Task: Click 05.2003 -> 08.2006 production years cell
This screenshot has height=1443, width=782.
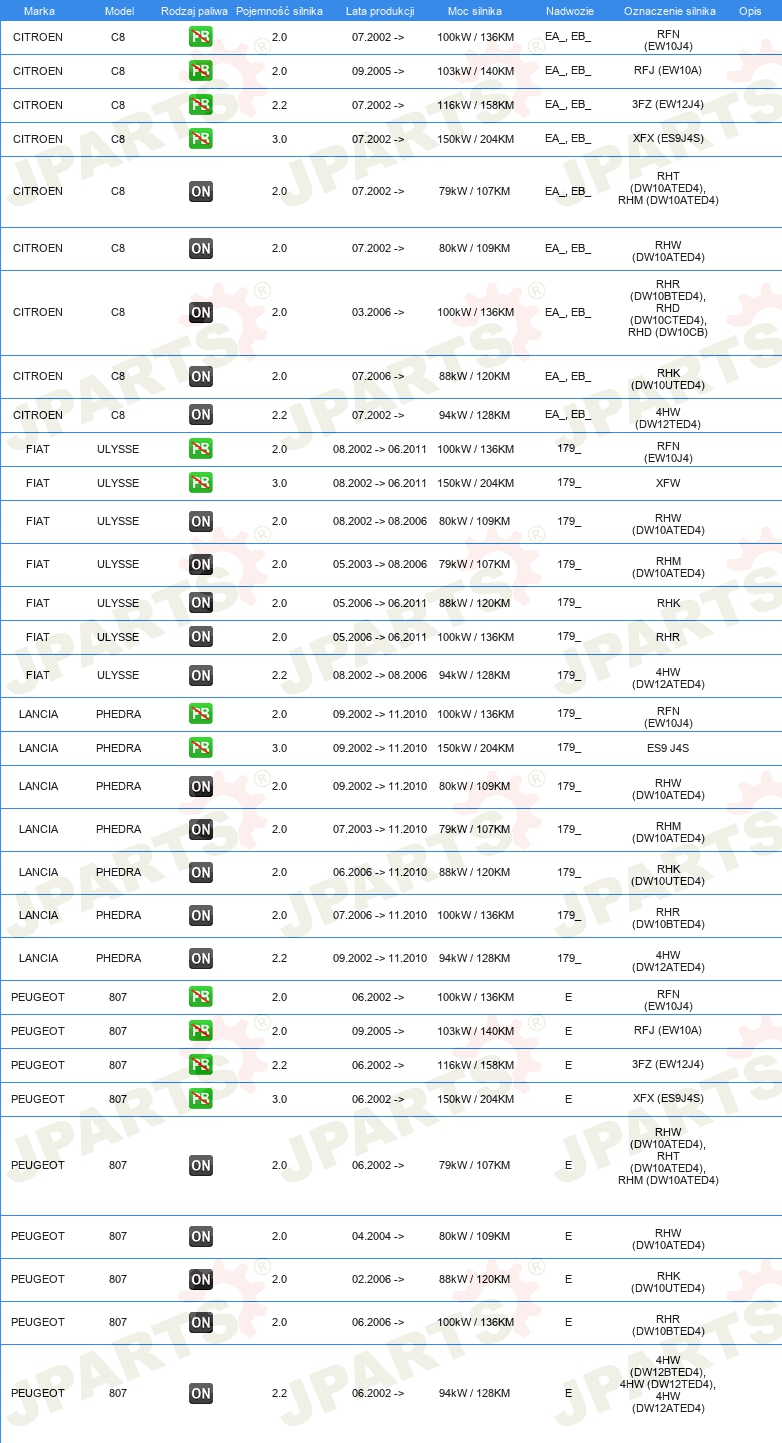Action: [380, 565]
